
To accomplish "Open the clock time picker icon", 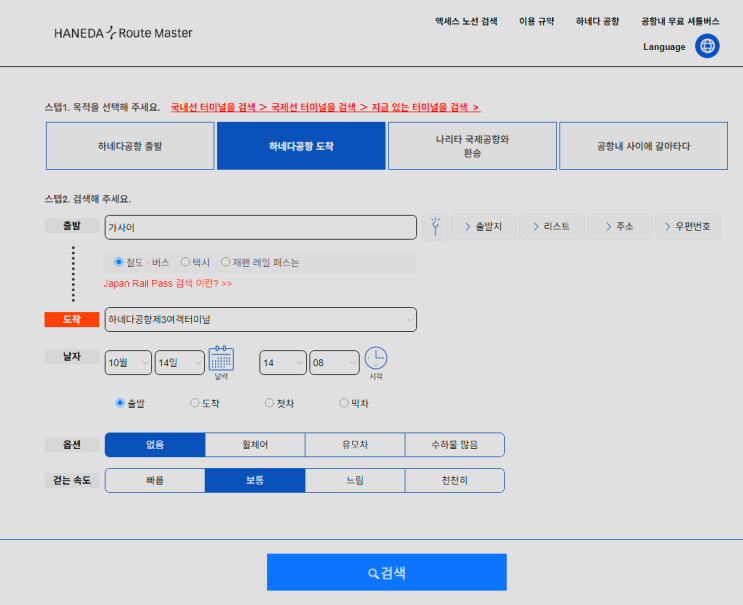I will pos(376,358).
